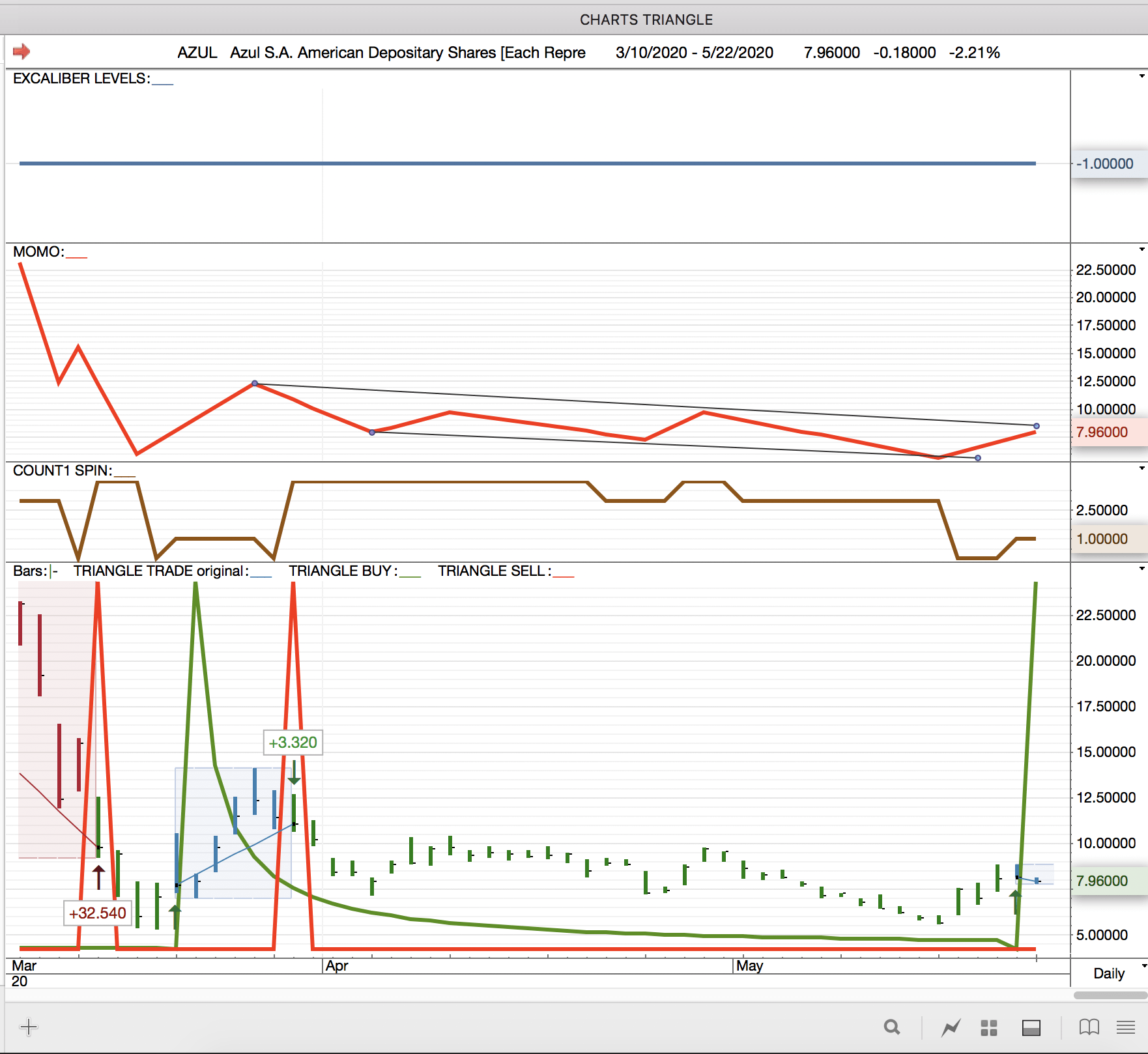Expand the Bars pane dropdown arrow

click(1141, 569)
